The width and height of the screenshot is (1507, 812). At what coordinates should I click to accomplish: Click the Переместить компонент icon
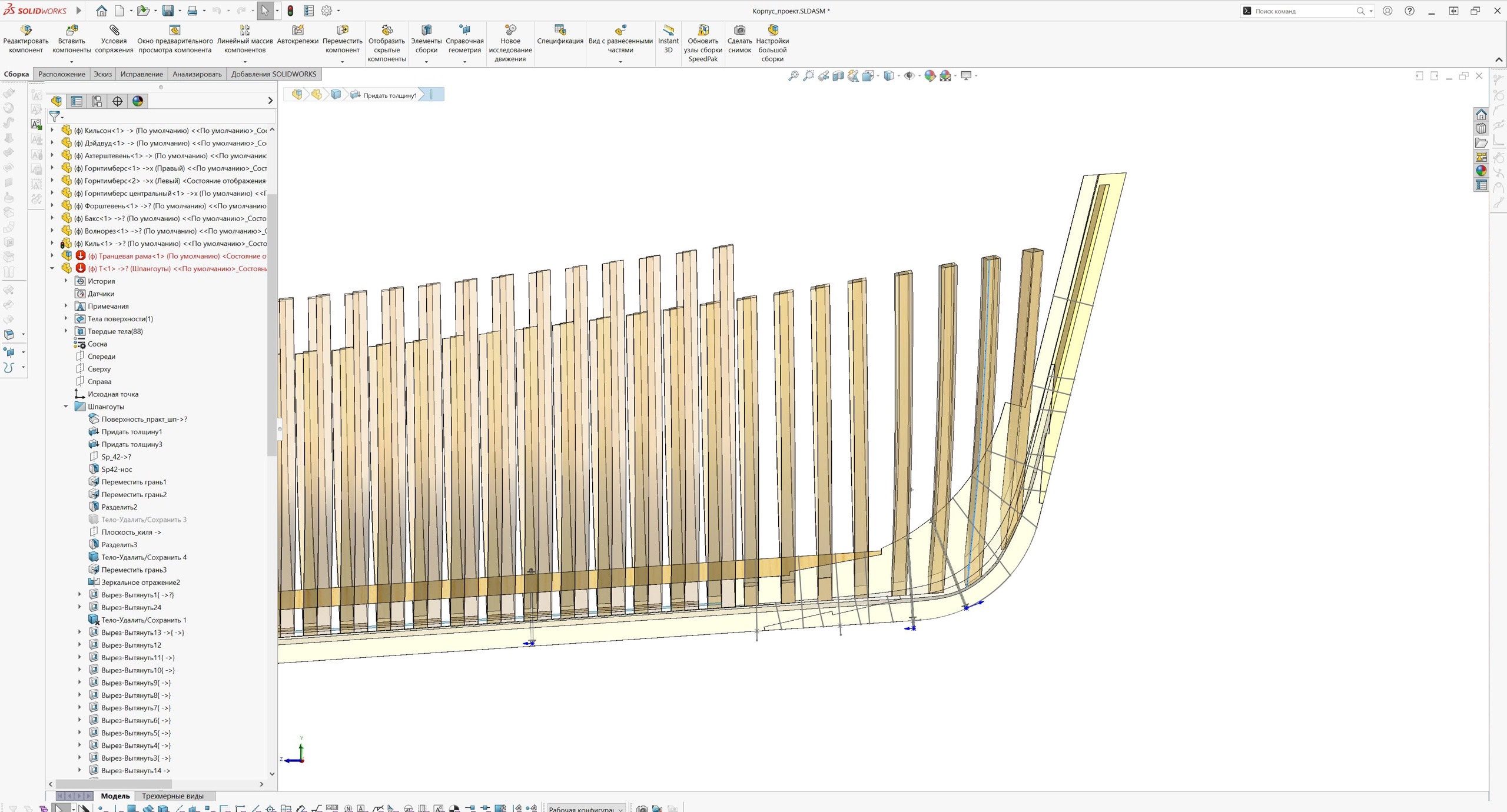(x=342, y=31)
